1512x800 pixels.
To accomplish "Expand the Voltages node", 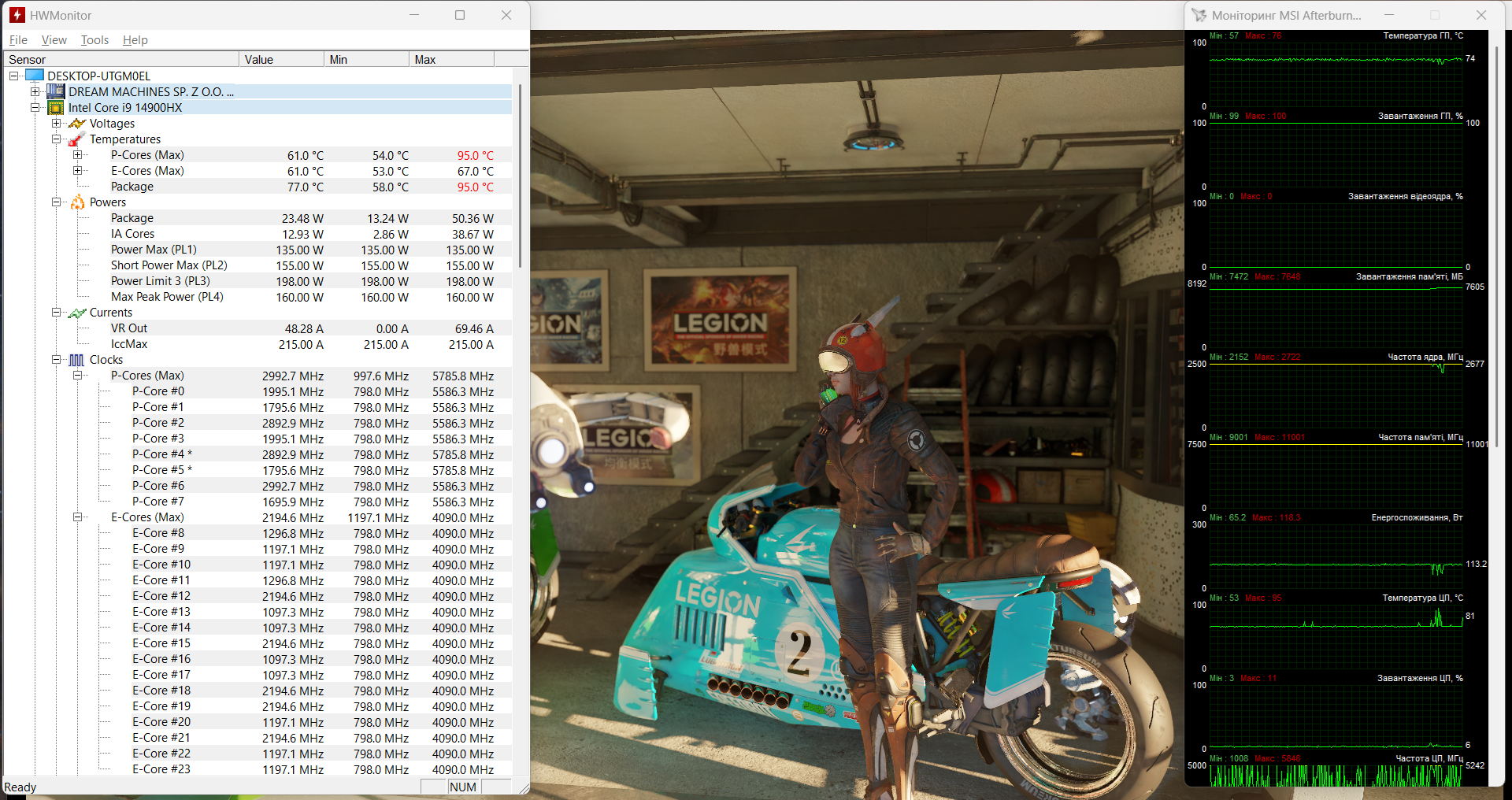I will pyautogui.click(x=57, y=124).
